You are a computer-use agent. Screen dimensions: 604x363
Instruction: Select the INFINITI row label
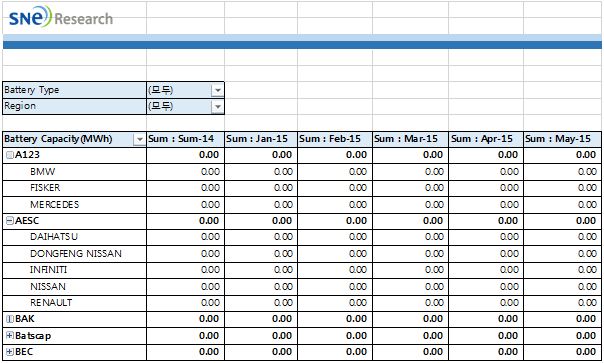tap(48, 269)
